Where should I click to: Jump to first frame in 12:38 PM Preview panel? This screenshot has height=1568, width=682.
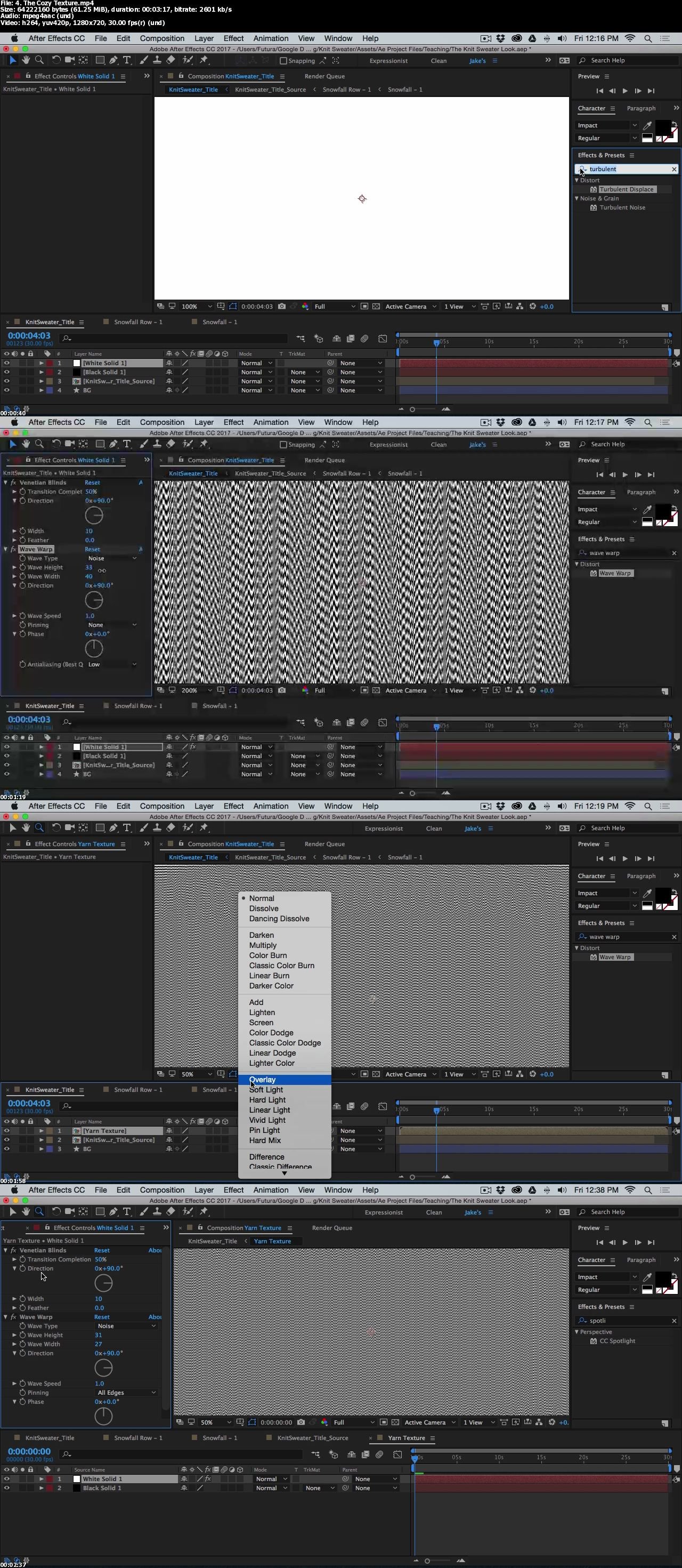(x=599, y=1242)
